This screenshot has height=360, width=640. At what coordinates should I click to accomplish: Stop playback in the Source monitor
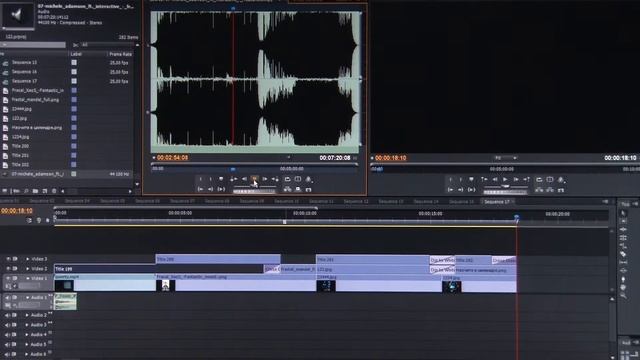coord(254,179)
